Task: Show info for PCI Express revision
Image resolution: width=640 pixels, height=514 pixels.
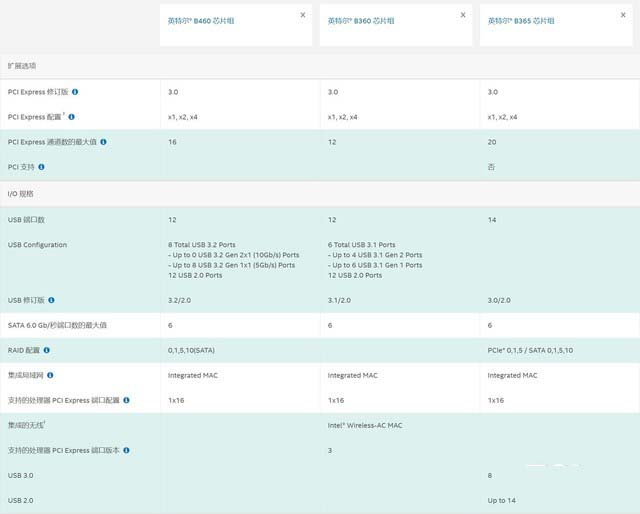Action: [75, 92]
